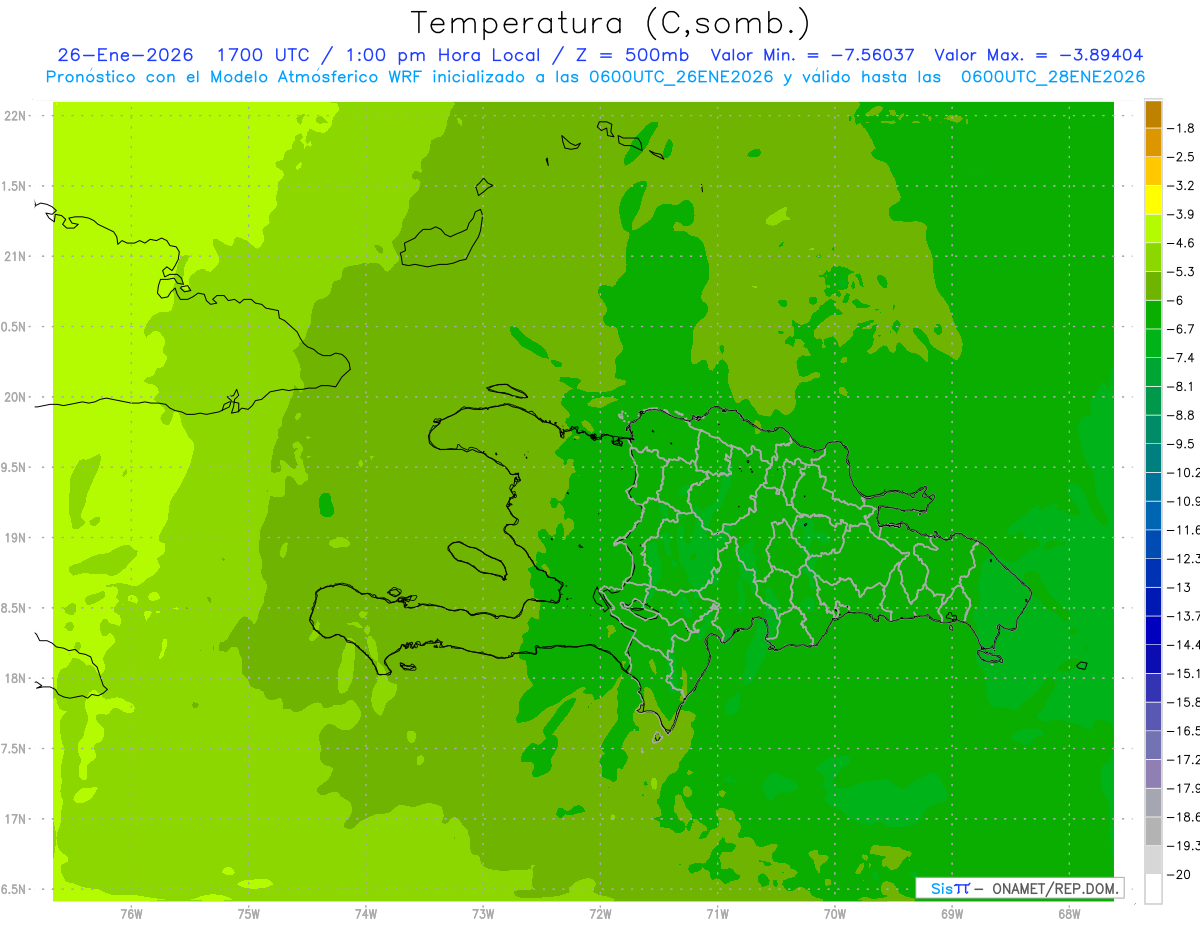Click the '73W' longitude axis label
Image resolution: width=1200 pixels, height=927 pixels.
pos(483,913)
